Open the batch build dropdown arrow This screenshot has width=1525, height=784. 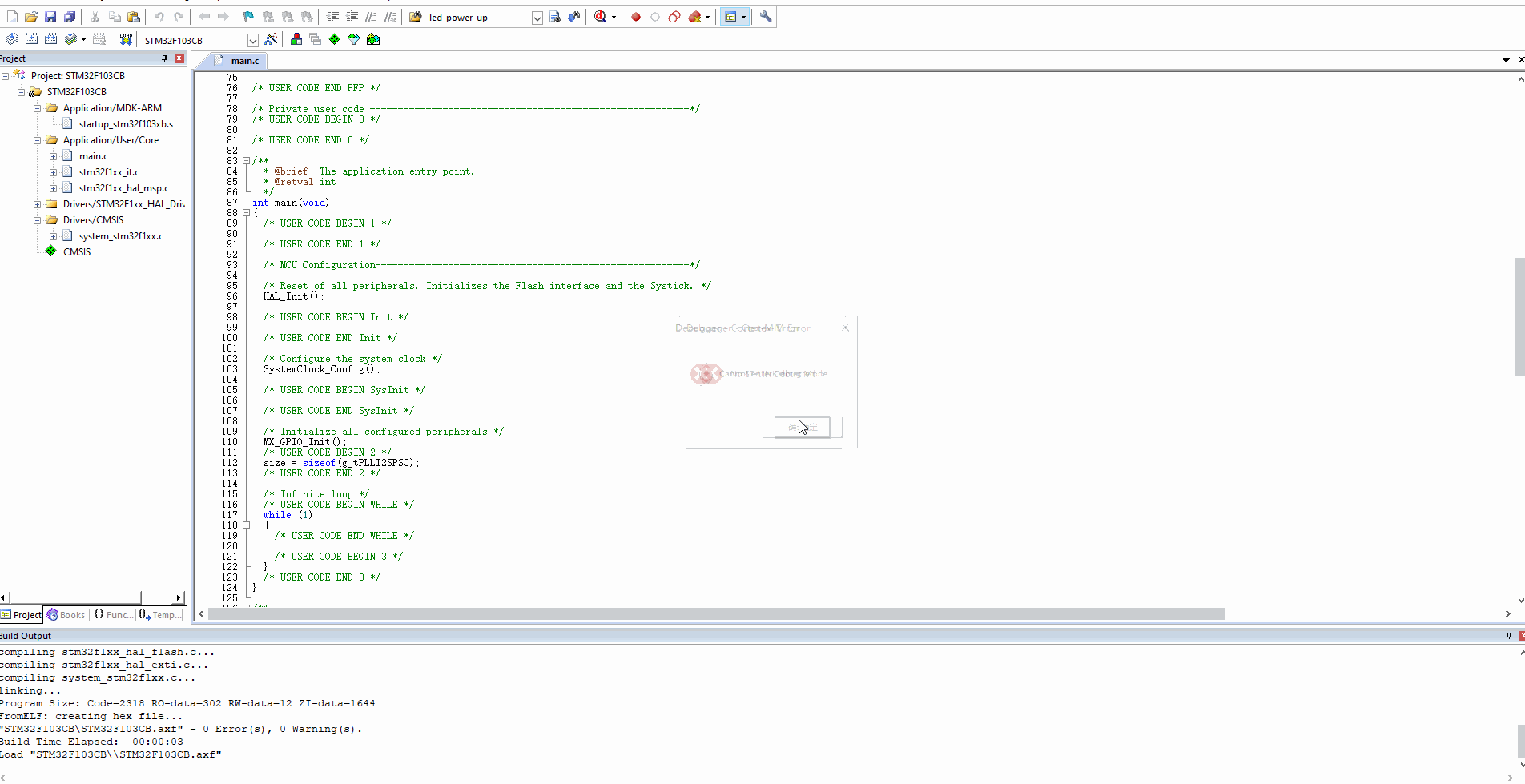pyautogui.click(x=83, y=39)
